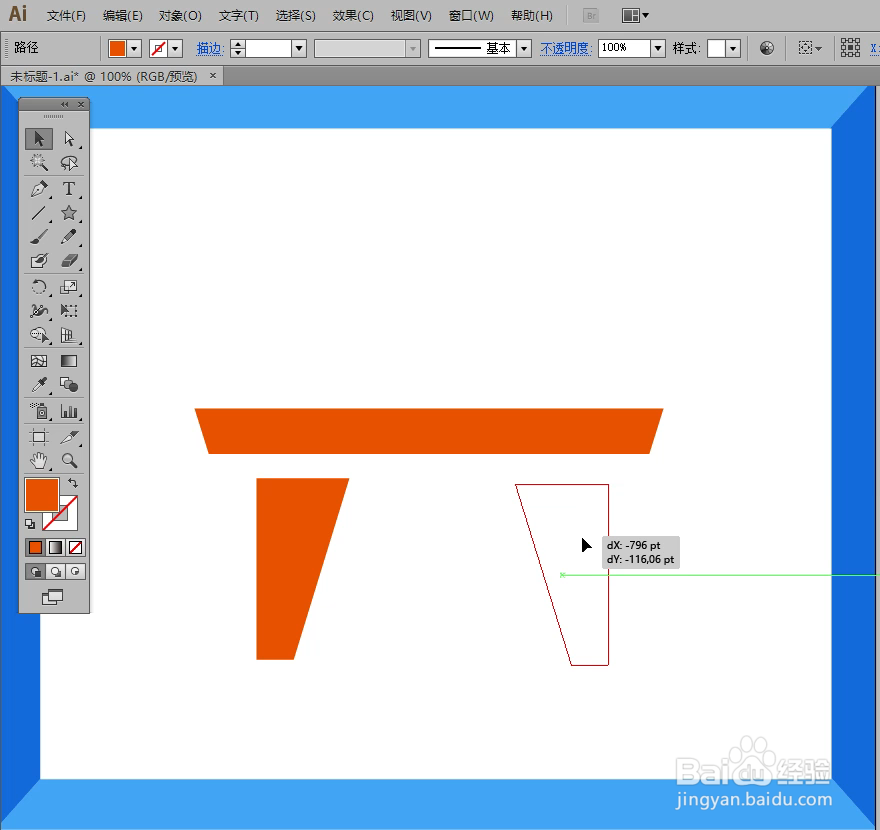Close the 未标题-1.ai document tab
Image resolution: width=880 pixels, height=830 pixels.
coord(213,75)
